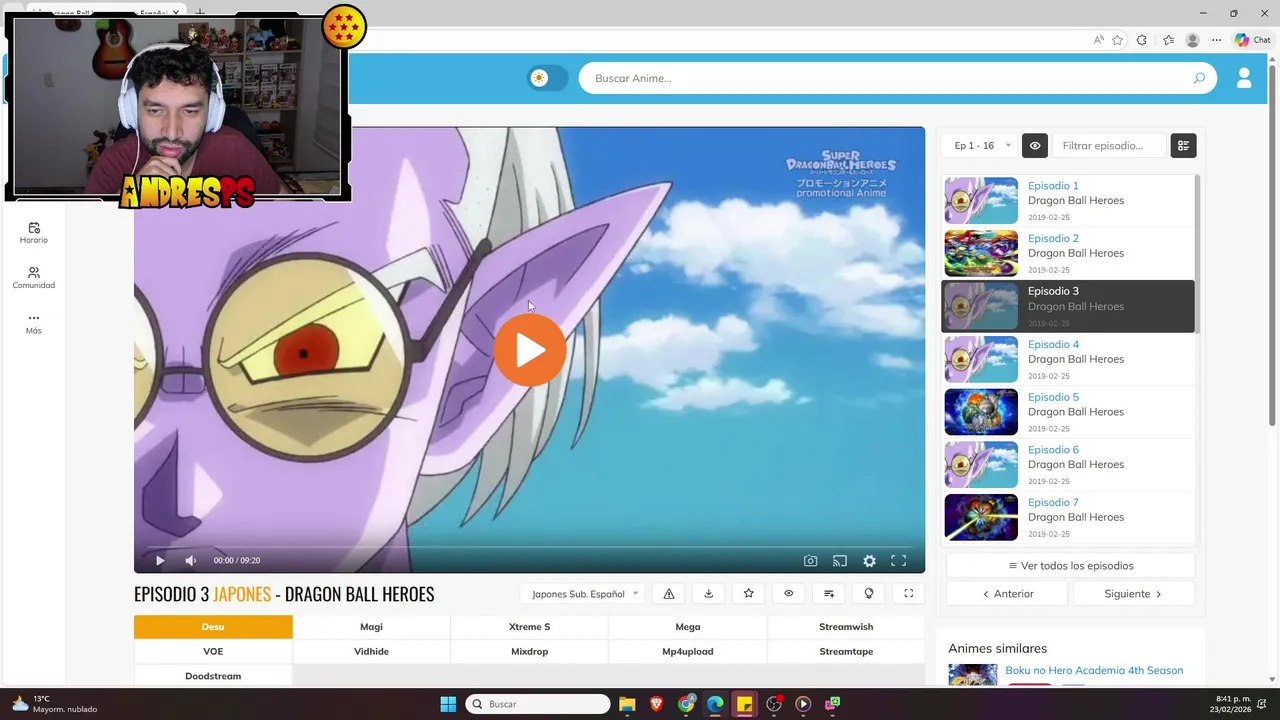The width and height of the screenshot is (1280, 720).
Task: Open Episodio 7 thumbnail
Action: coord(981,517)
